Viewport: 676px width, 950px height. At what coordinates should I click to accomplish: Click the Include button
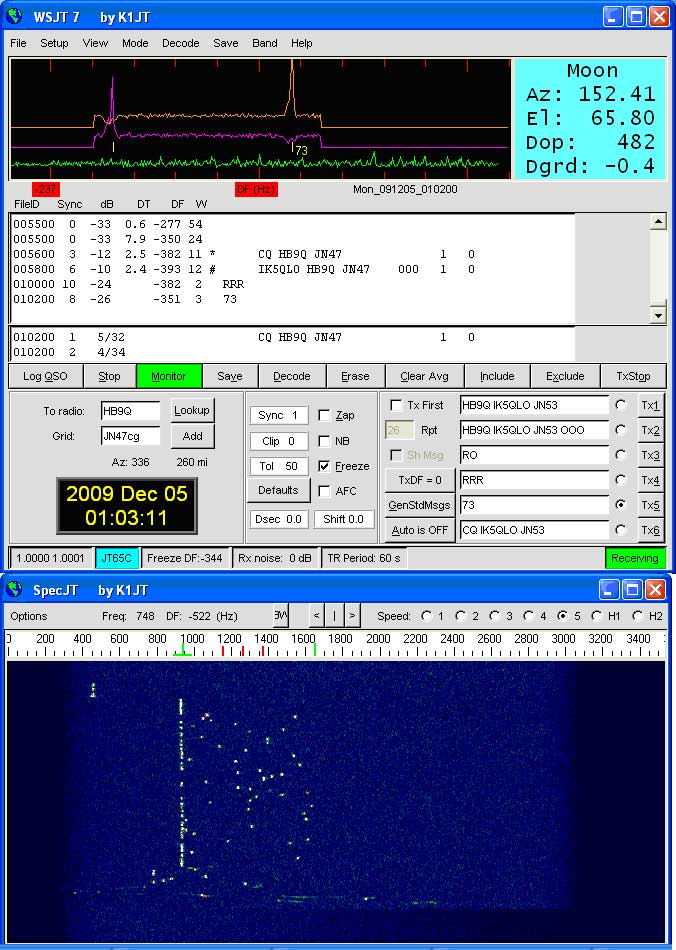point(497,376)
